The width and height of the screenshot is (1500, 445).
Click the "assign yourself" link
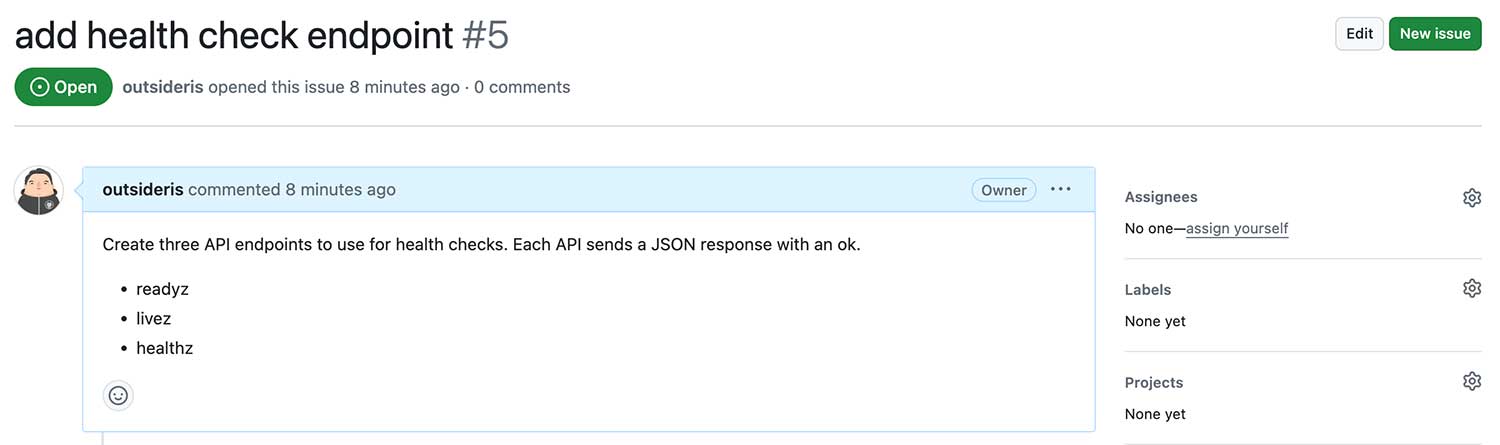[x=1237, y=228]
